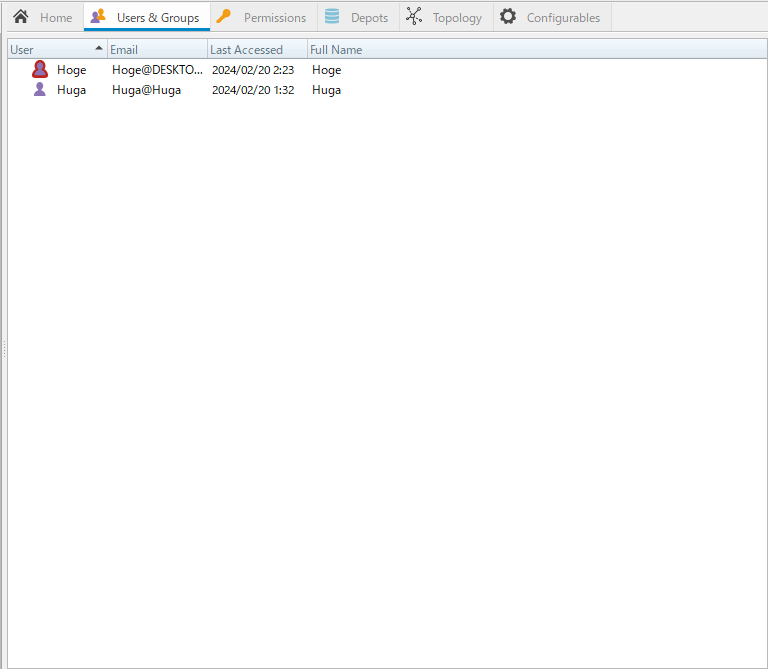This screenshot has width=768, height=669.
Task: Select the user name Hoge in User column
Action: pos(72,70)
